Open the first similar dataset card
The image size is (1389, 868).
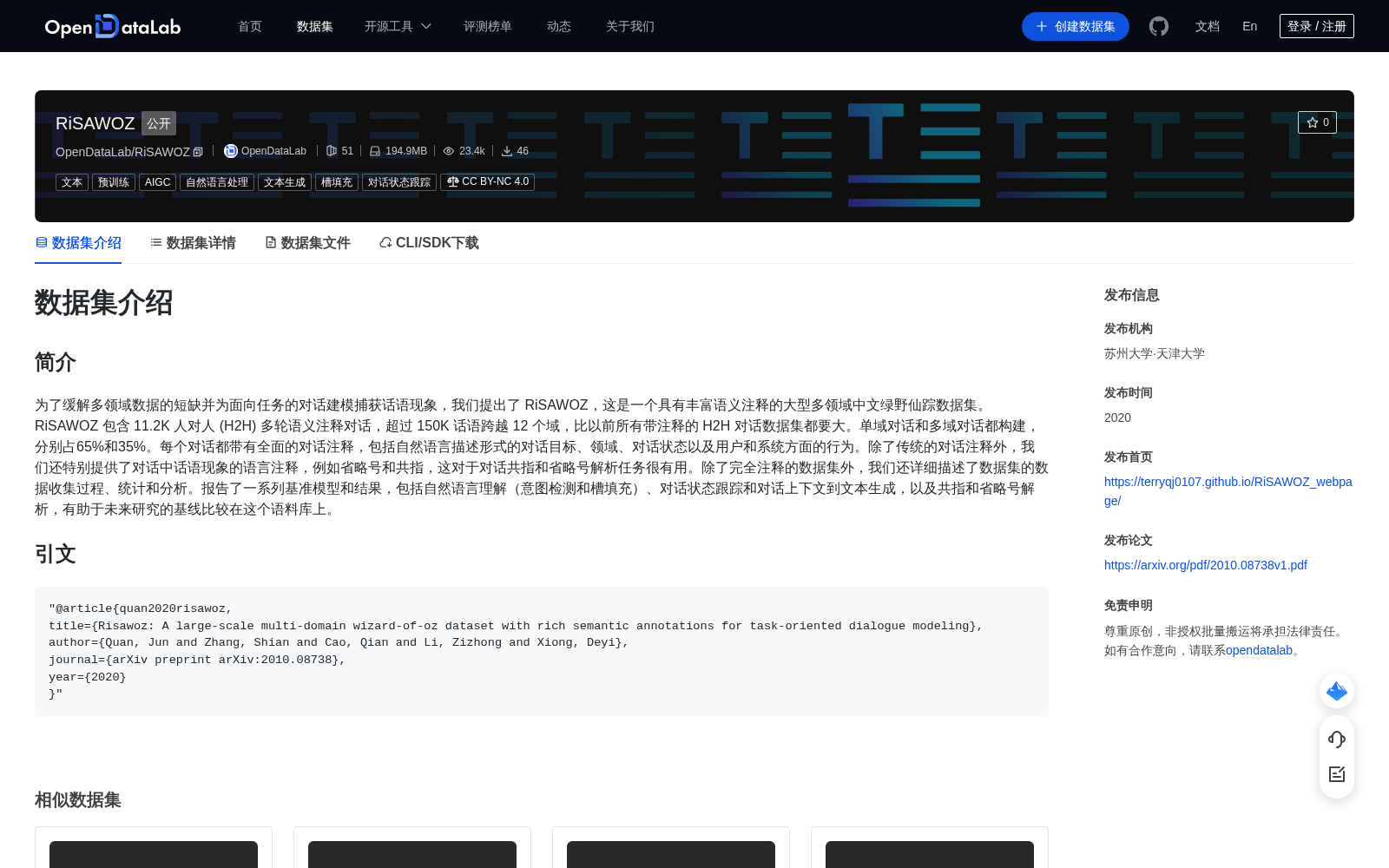(154, 847)
